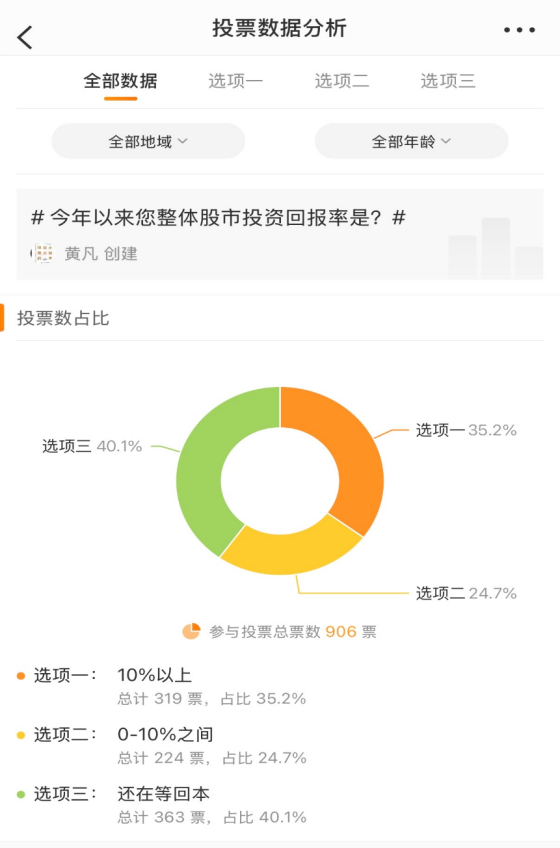
Task: Tap the bar chart graphic in question card
Action: tap(495, 248)
